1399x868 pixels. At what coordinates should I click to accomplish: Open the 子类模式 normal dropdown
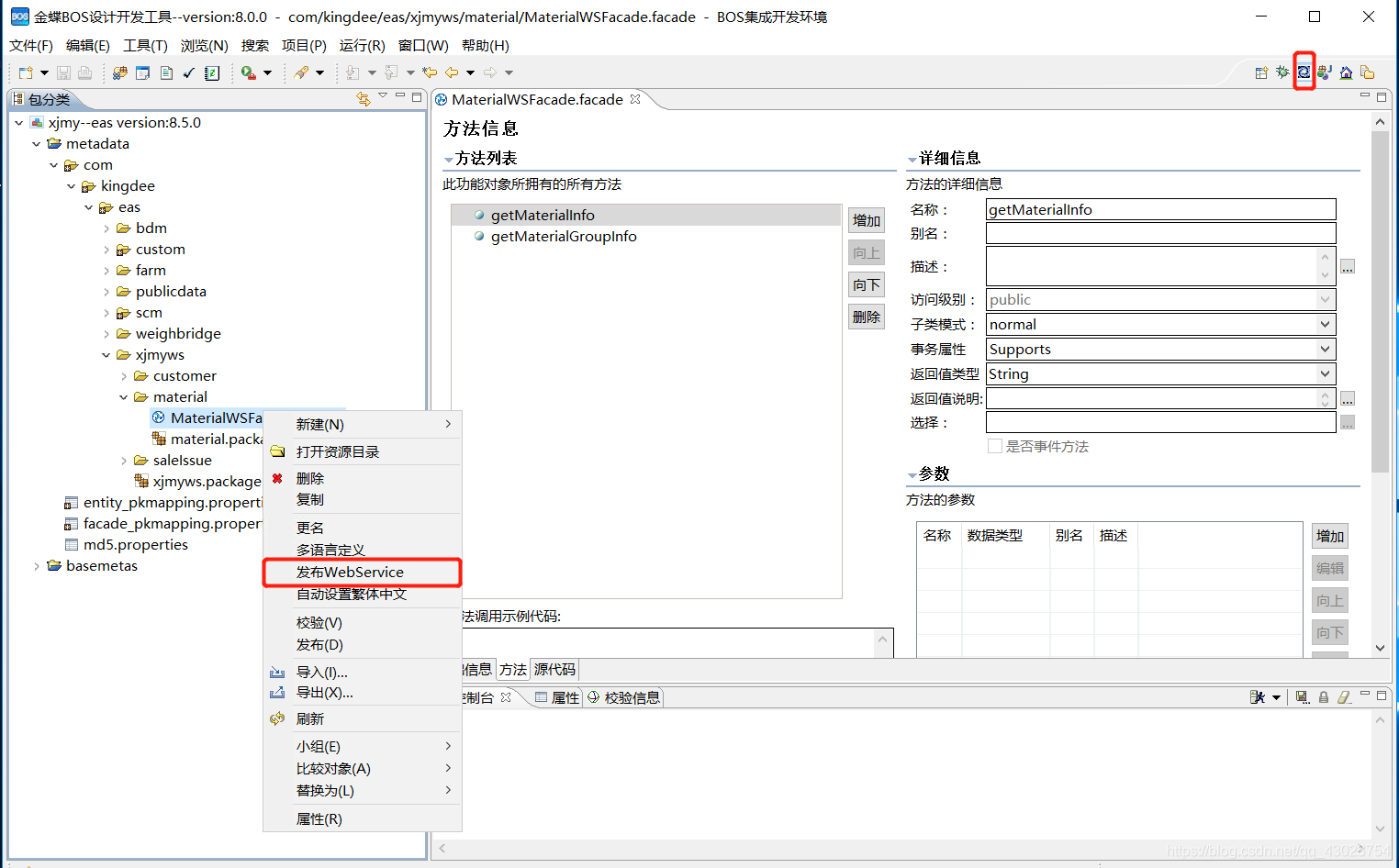point(1325,324)
